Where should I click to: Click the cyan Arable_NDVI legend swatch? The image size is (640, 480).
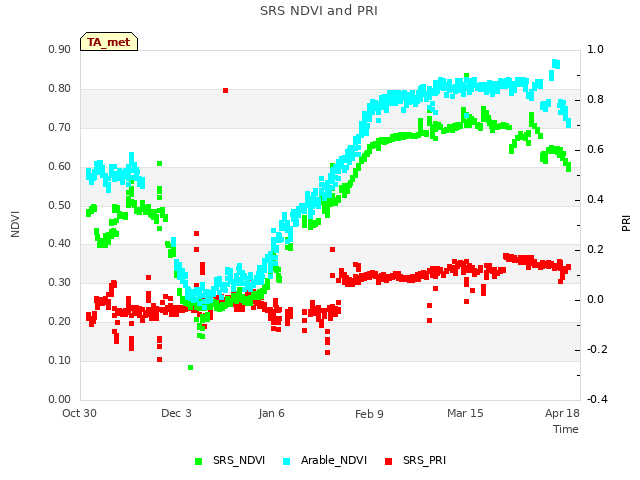(x=287, y=461)
